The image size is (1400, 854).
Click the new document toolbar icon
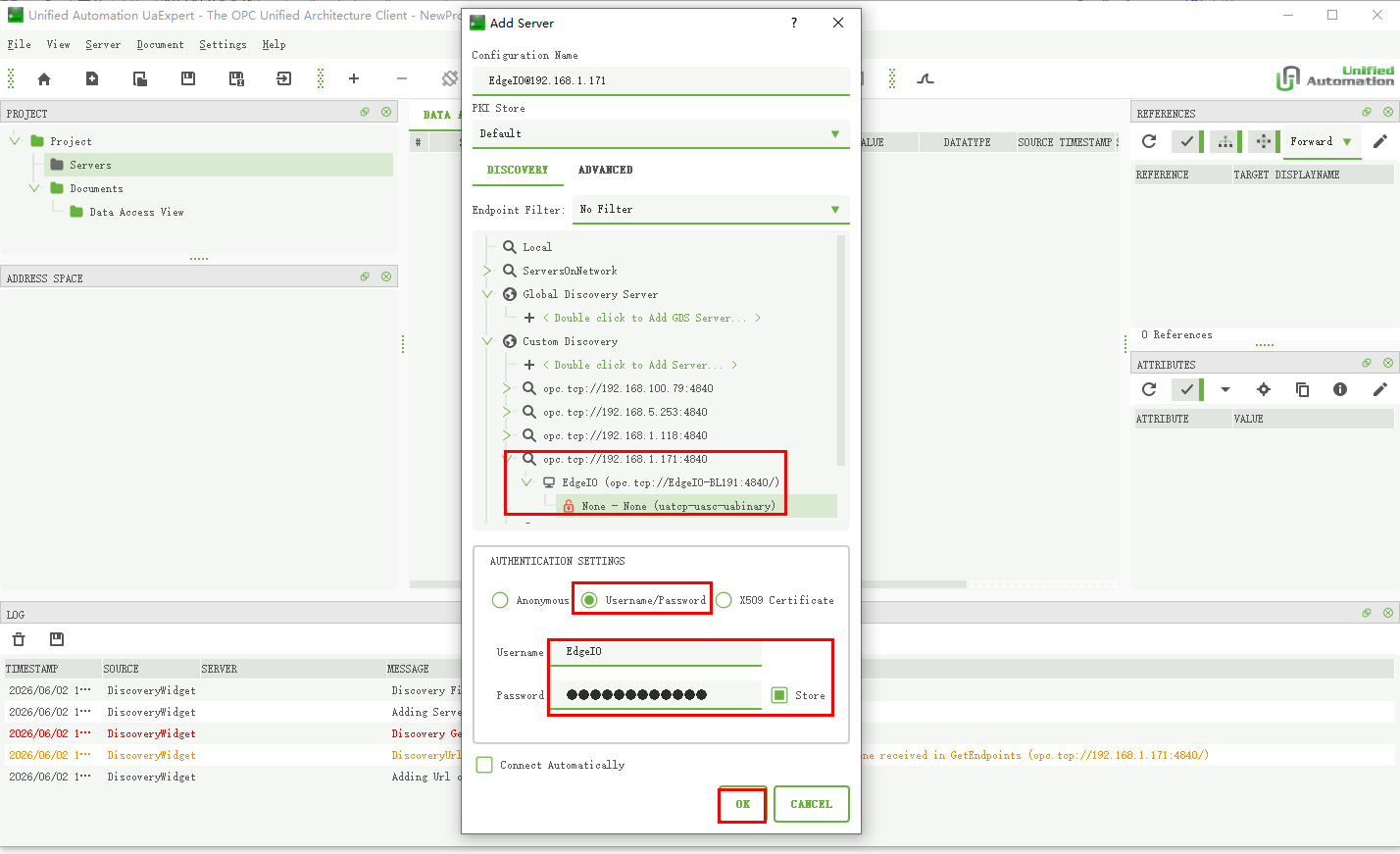(x=92, y=79)
